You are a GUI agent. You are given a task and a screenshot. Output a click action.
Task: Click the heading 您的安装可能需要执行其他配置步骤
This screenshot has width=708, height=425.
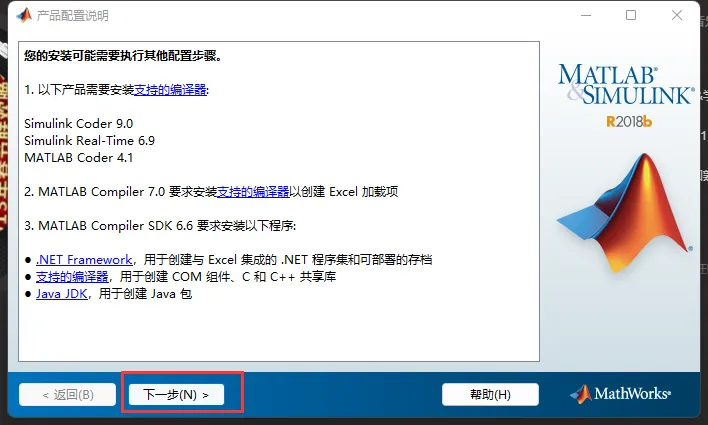point(123,56)
